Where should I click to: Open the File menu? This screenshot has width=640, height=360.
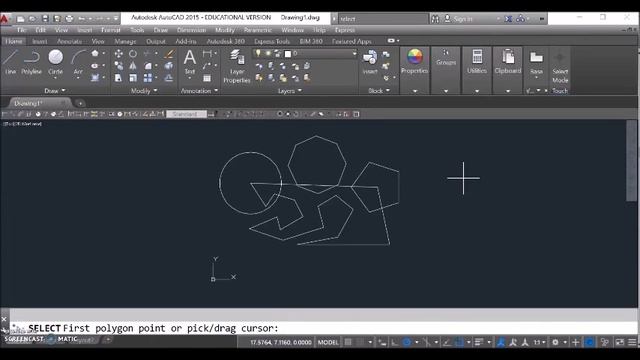(21, 30)
